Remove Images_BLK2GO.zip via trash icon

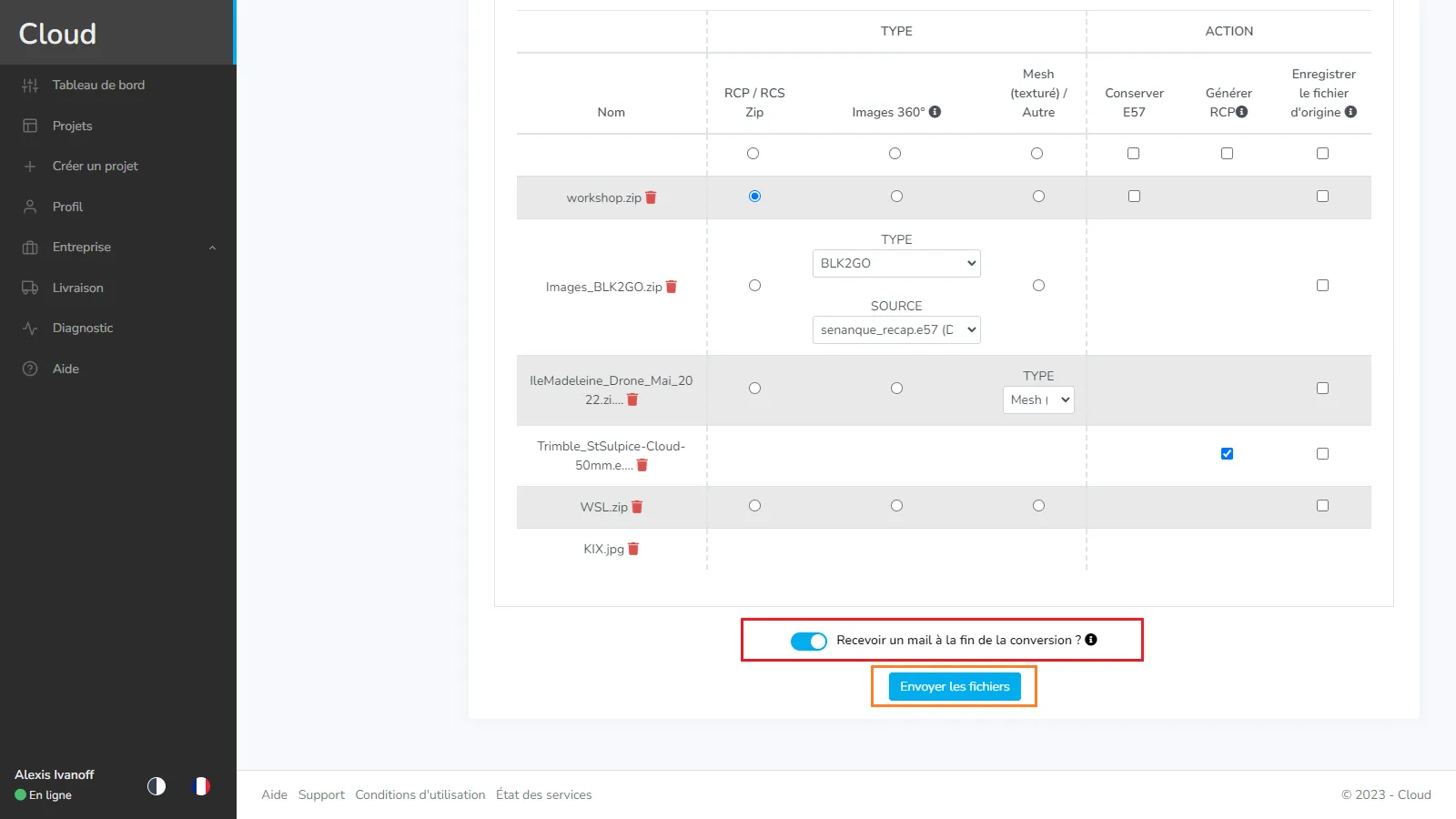[672, 287]
